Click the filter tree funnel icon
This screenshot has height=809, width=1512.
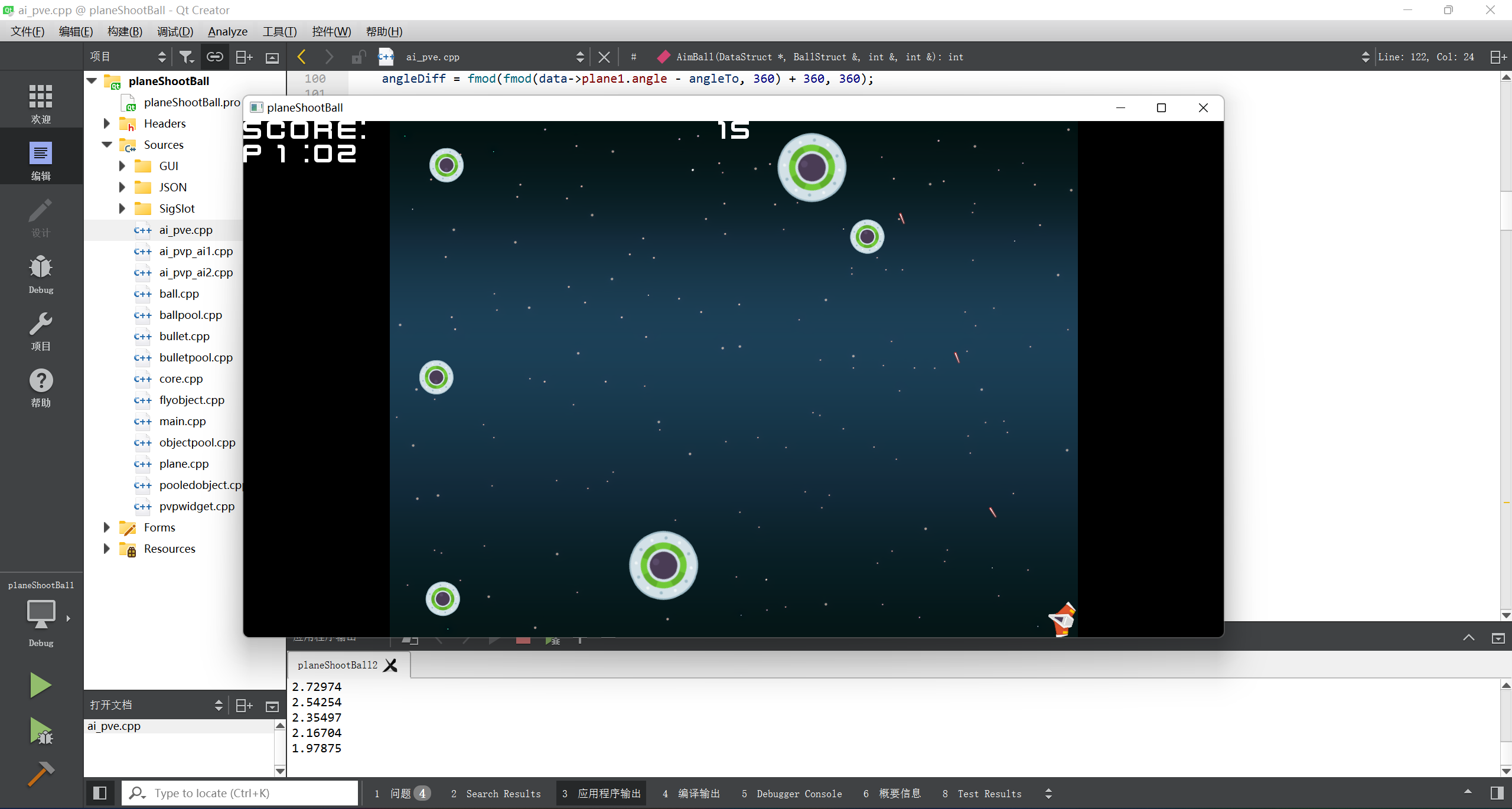(x=186, y=57)
